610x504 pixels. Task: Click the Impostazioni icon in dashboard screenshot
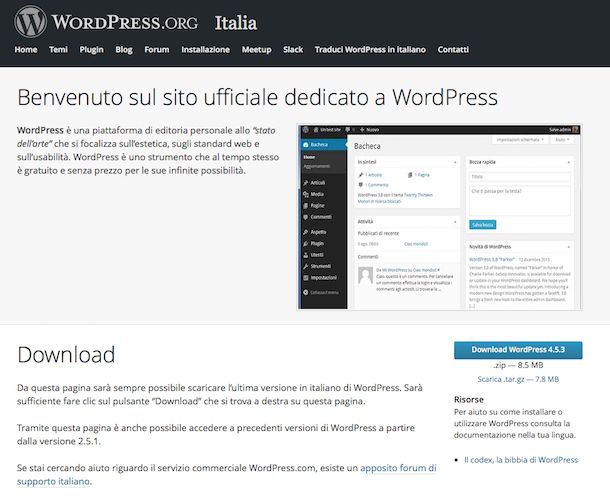point(306,278)
